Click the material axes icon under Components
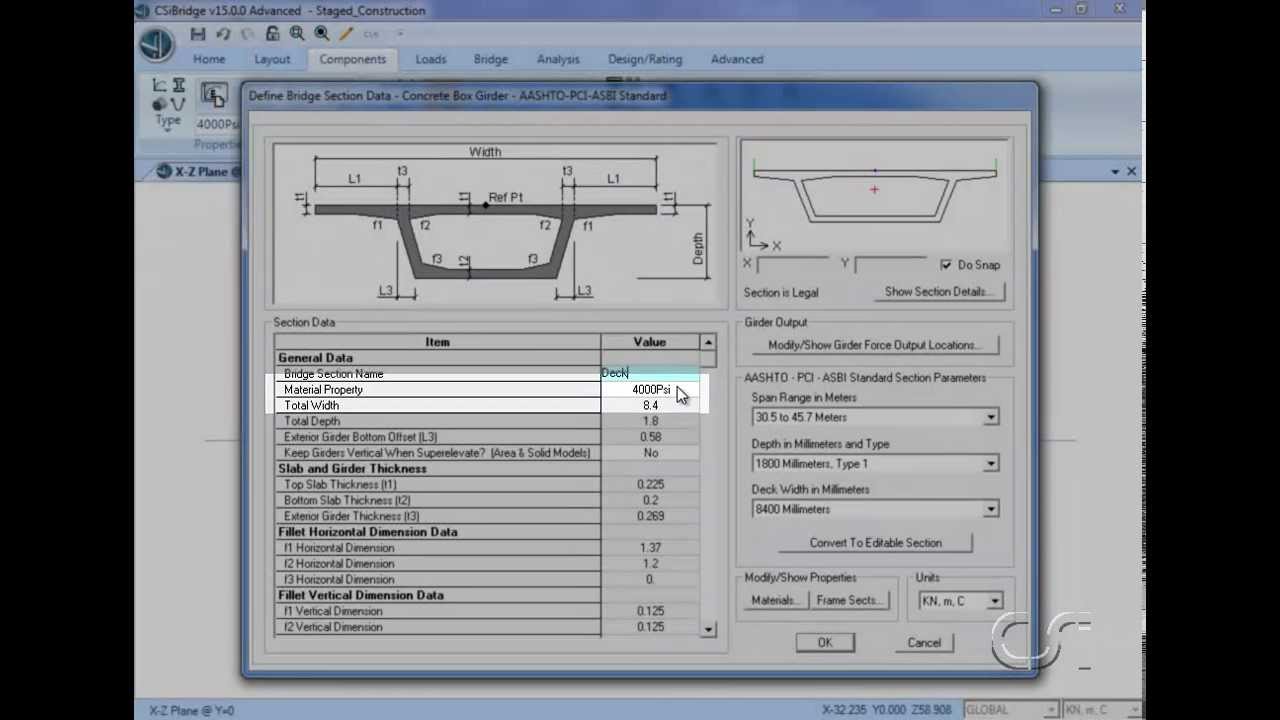This screenshot has height=720, width=1280. pos(160,86)
